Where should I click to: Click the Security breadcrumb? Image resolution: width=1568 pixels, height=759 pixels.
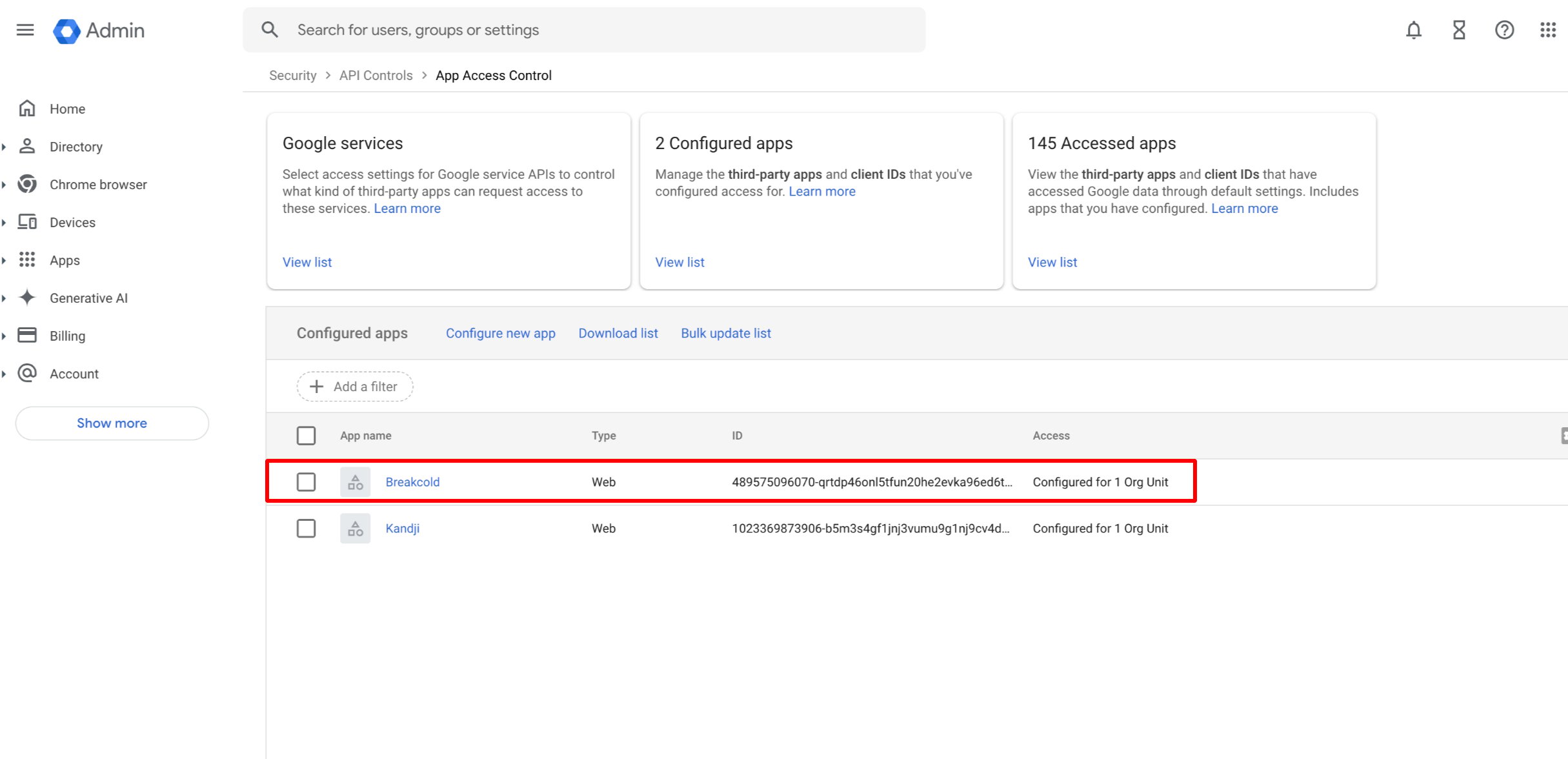coord(292,76)
